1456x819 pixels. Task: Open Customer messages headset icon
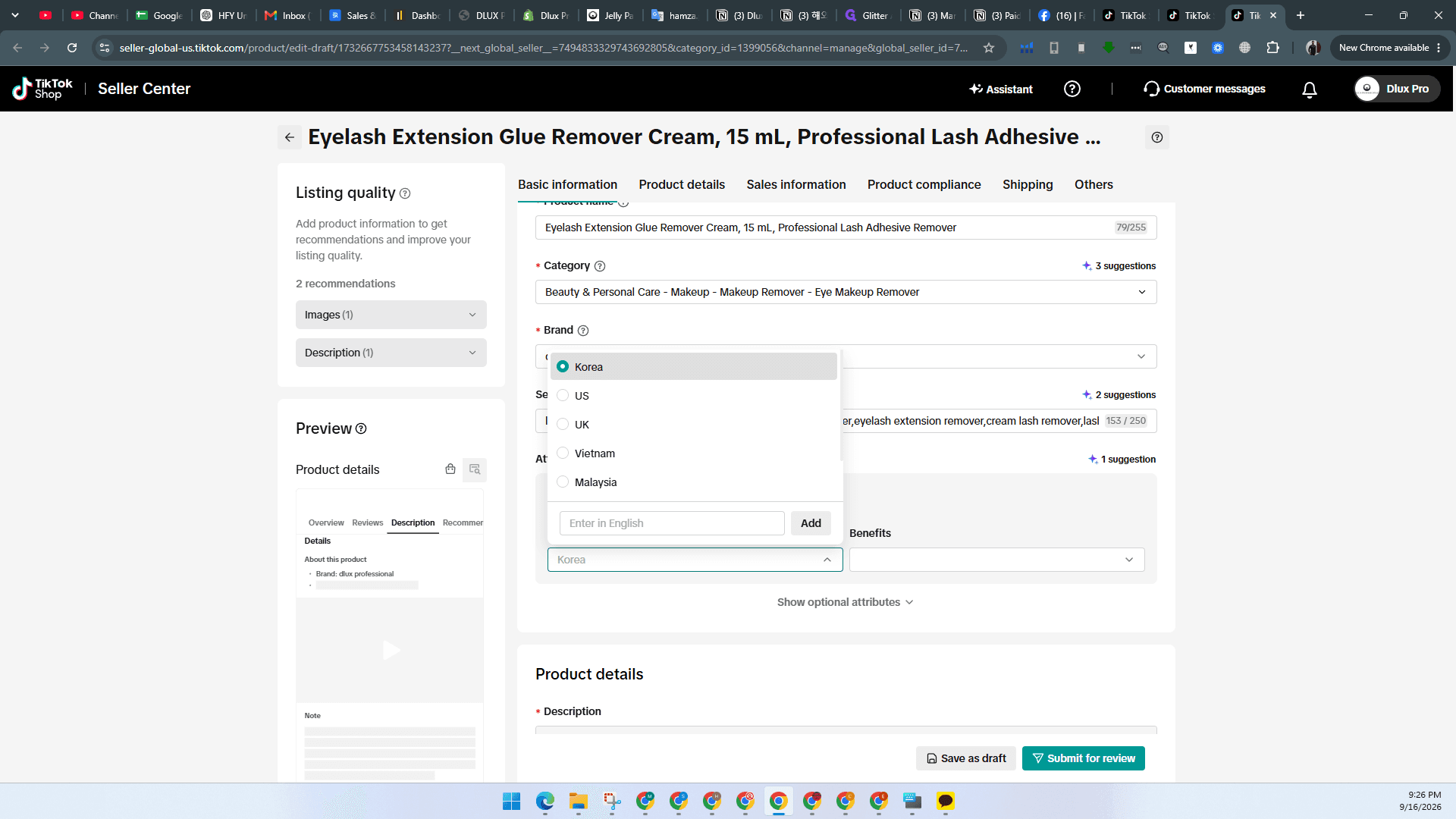pos(1151,89)
